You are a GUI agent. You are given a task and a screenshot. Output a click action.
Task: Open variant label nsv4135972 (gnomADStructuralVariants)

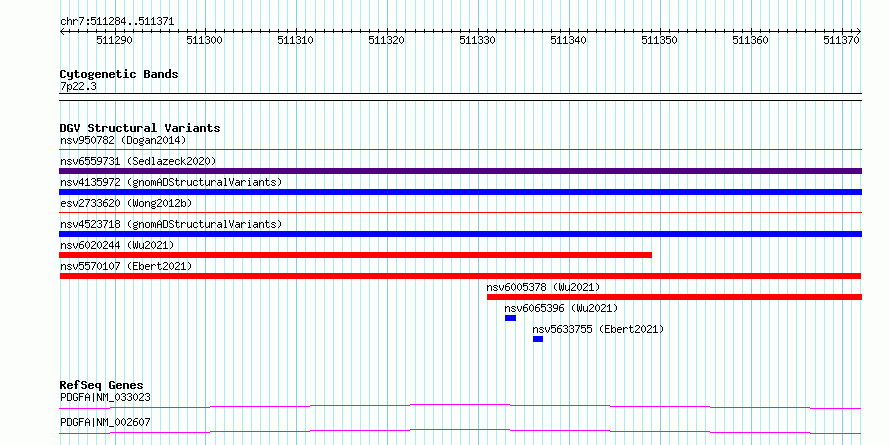point(171,182)
